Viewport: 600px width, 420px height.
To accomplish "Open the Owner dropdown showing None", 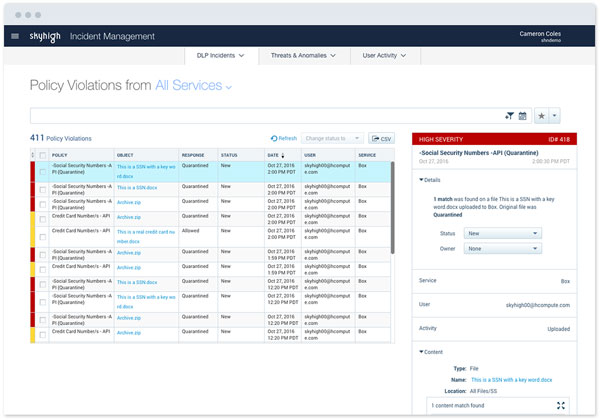I will (502, 248).
